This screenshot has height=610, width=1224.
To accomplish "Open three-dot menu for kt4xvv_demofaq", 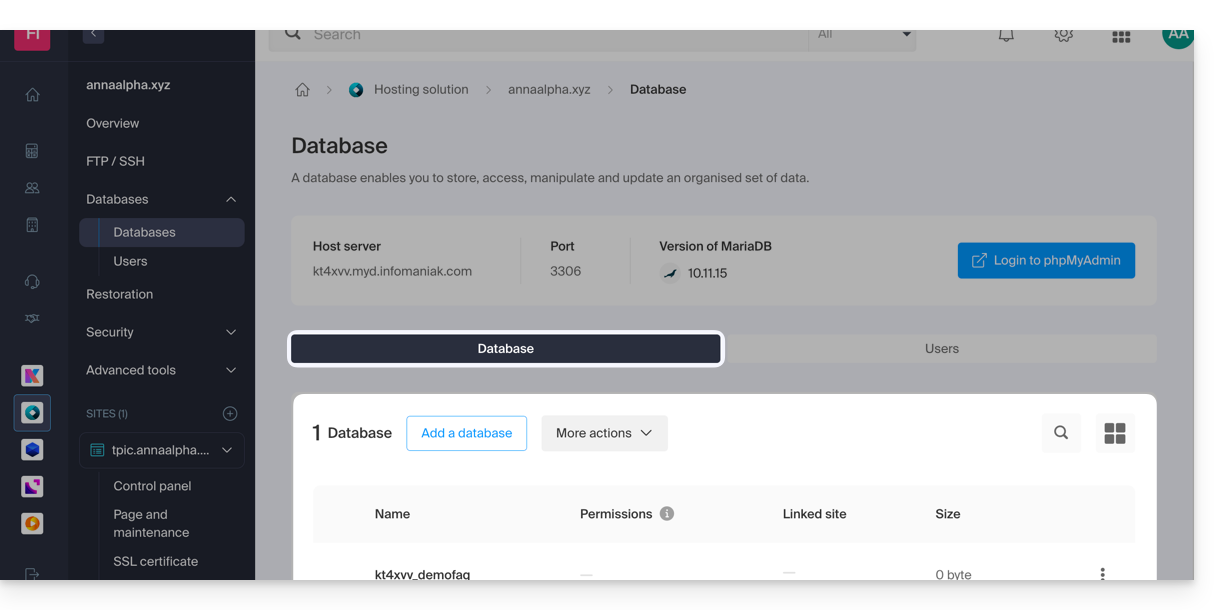I will tap(1102, 574).
